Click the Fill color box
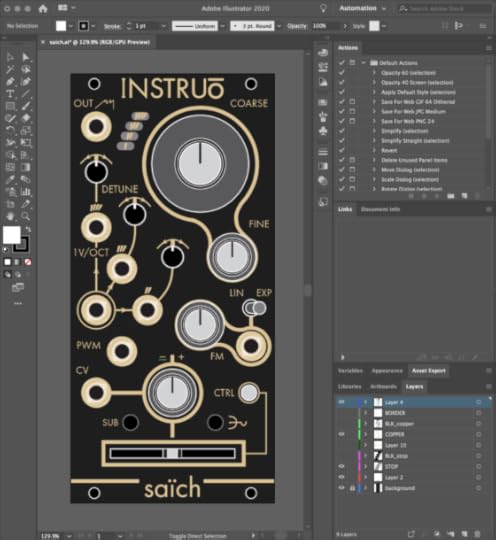Screen dimensions: 496x540 [11, 235]
